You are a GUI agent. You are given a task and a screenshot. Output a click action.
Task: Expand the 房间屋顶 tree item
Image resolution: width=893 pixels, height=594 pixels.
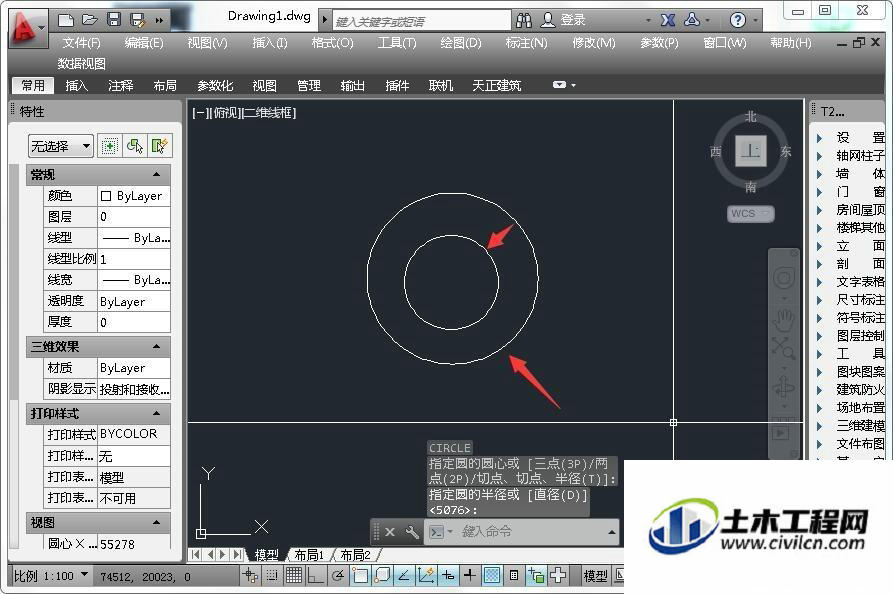pos(820,210)
